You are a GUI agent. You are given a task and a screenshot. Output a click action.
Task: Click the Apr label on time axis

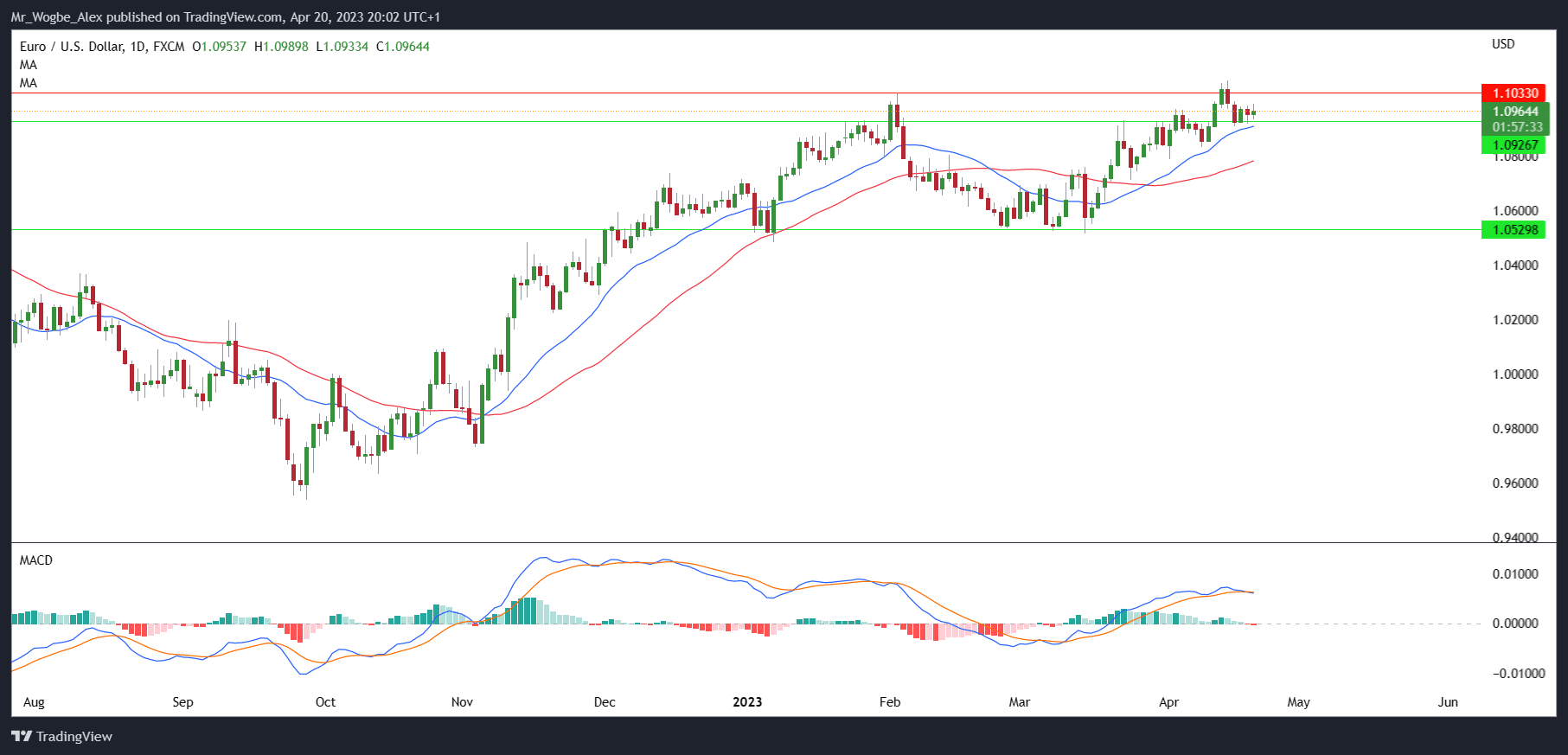click(1168, 702)
